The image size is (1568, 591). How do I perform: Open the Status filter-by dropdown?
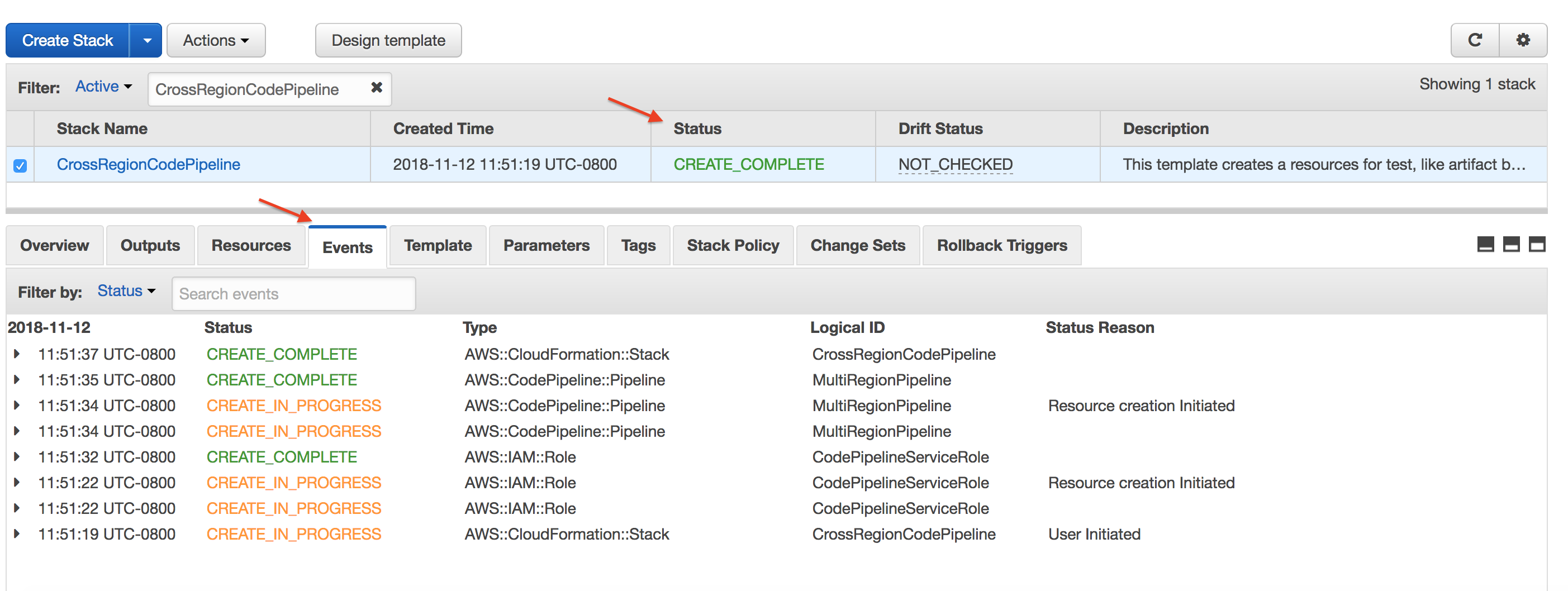126,291
